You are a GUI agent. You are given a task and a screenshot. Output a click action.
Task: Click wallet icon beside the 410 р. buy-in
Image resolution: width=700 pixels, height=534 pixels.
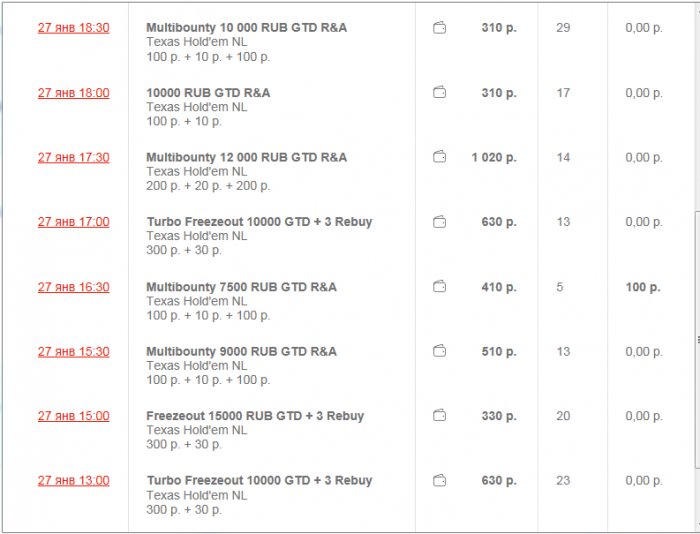pos(439,287)
